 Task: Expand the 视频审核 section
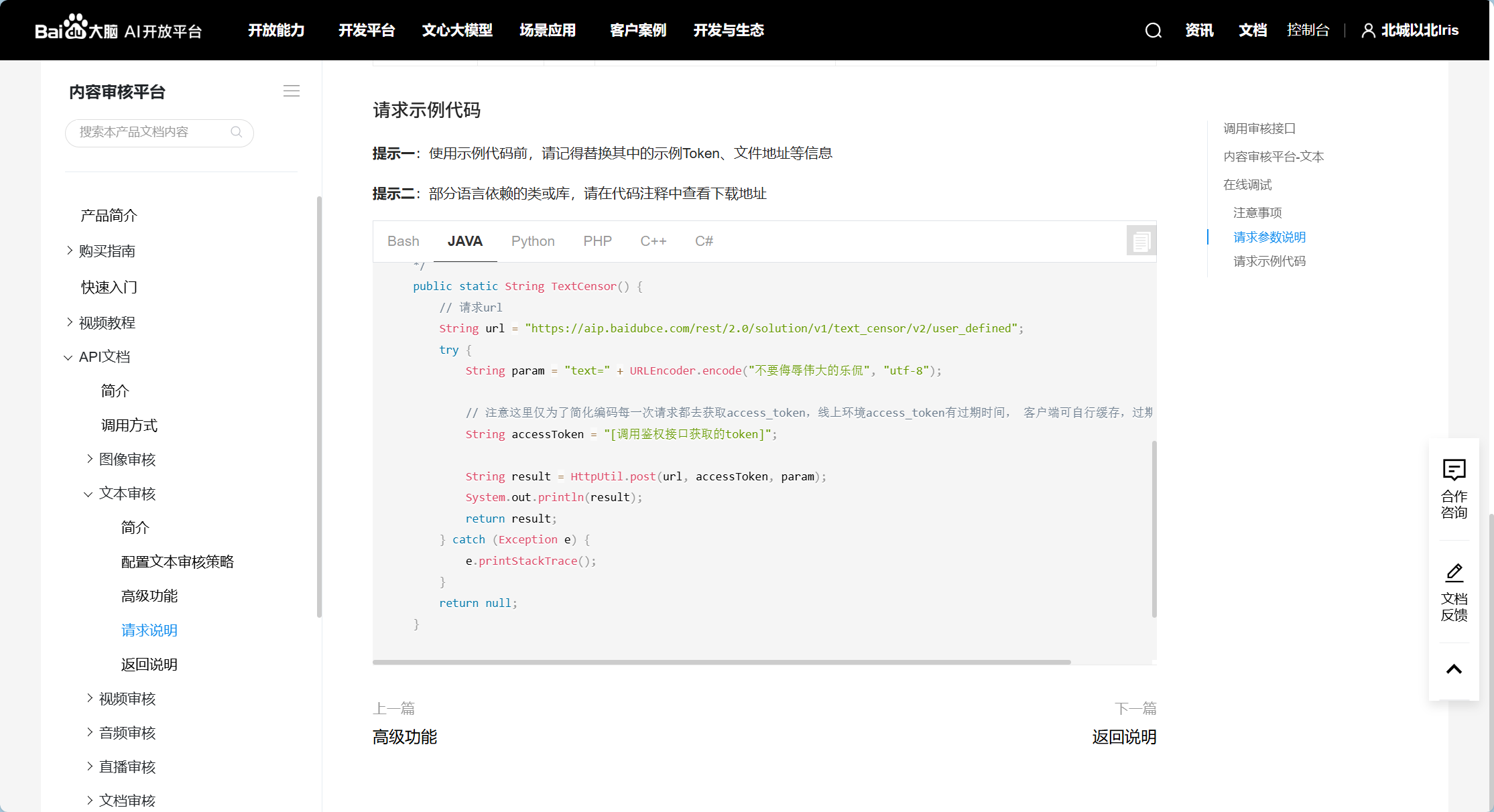pyautogui.click(x=89, y=698)
